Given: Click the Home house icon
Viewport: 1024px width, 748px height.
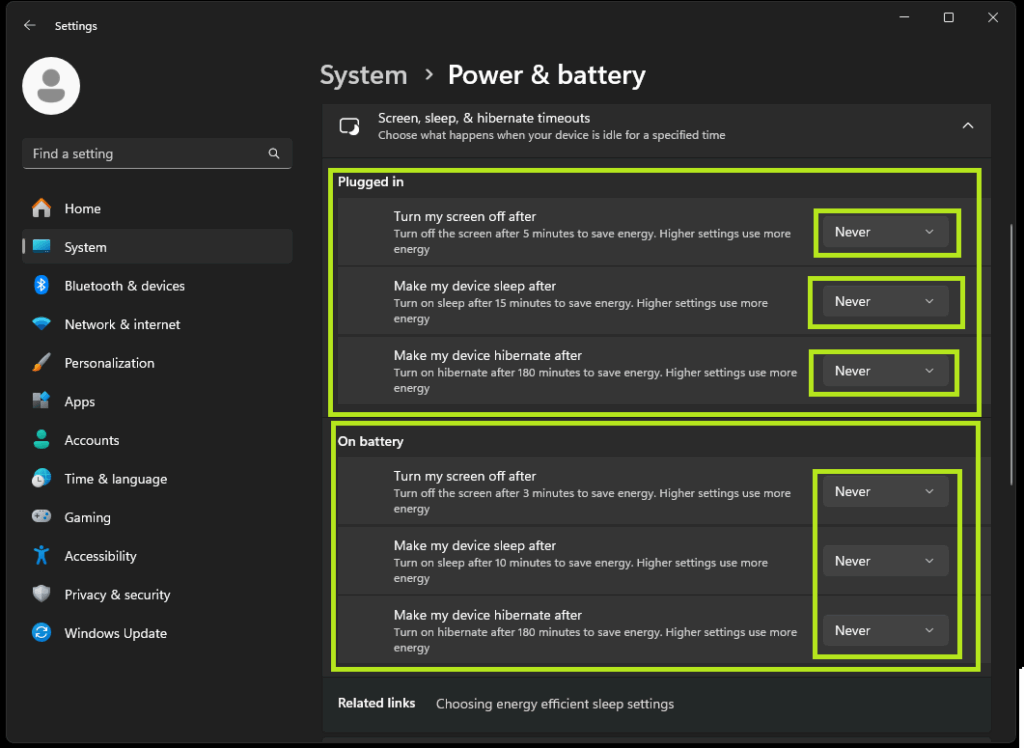Looking at the screenshot, I should (x=41, y=208).
